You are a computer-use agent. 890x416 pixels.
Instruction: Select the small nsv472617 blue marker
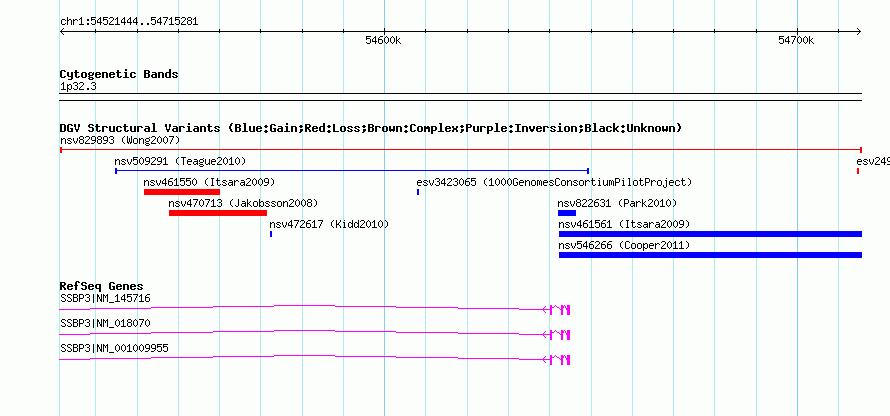[271, 234]
